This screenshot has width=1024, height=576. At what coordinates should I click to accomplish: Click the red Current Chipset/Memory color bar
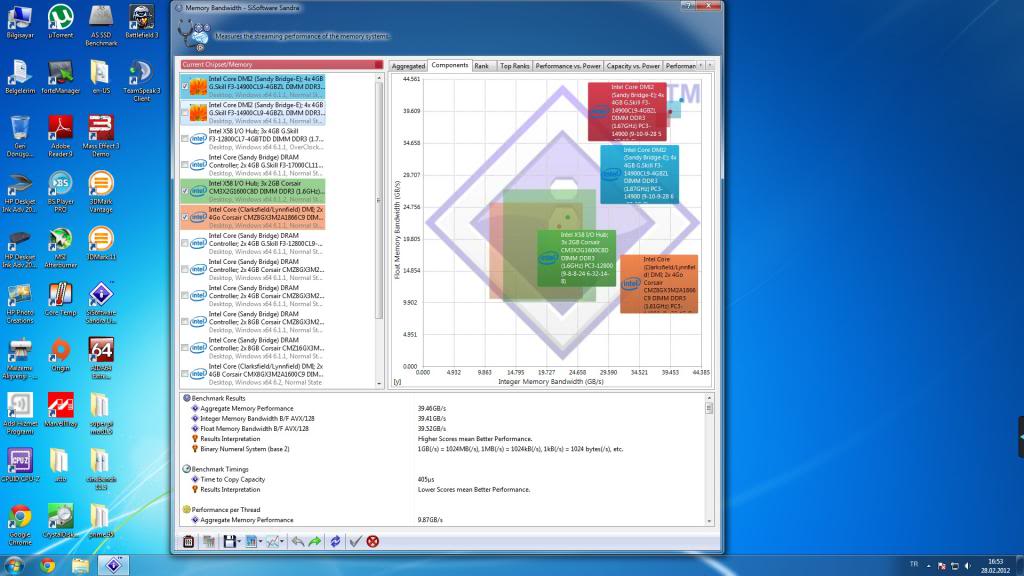click(282, 65)
